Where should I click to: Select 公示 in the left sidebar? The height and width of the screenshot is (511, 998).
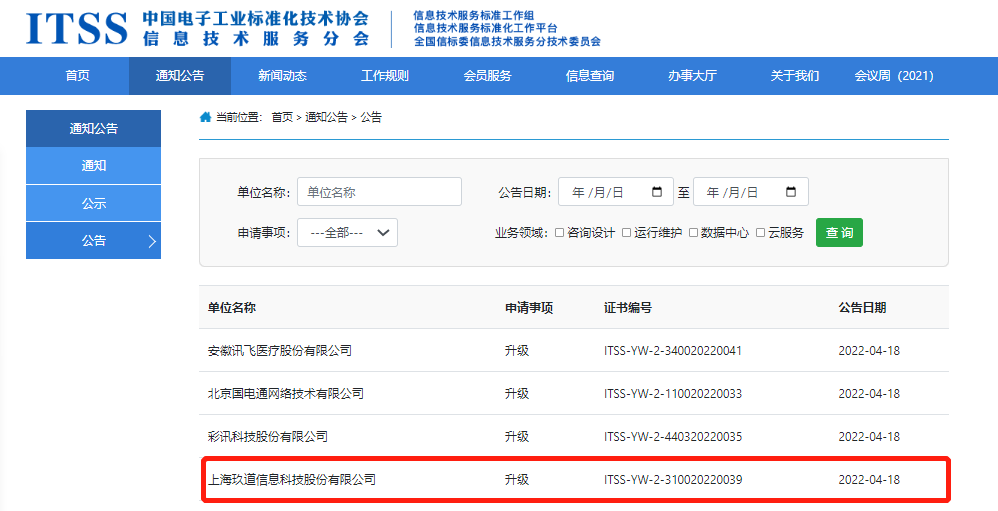click(x=94, y=204)
